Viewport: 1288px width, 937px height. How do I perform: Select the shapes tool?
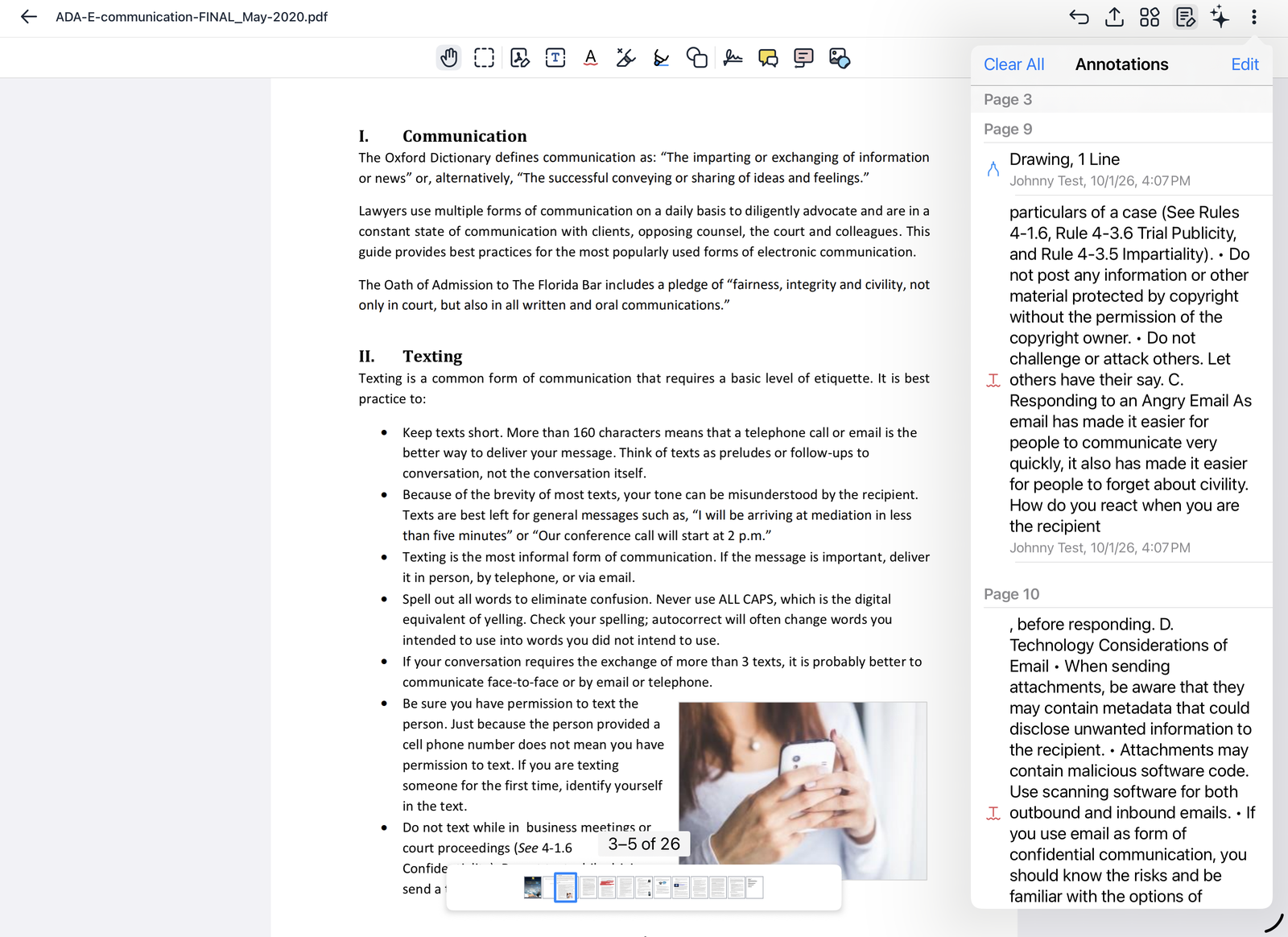coord(697,58)
